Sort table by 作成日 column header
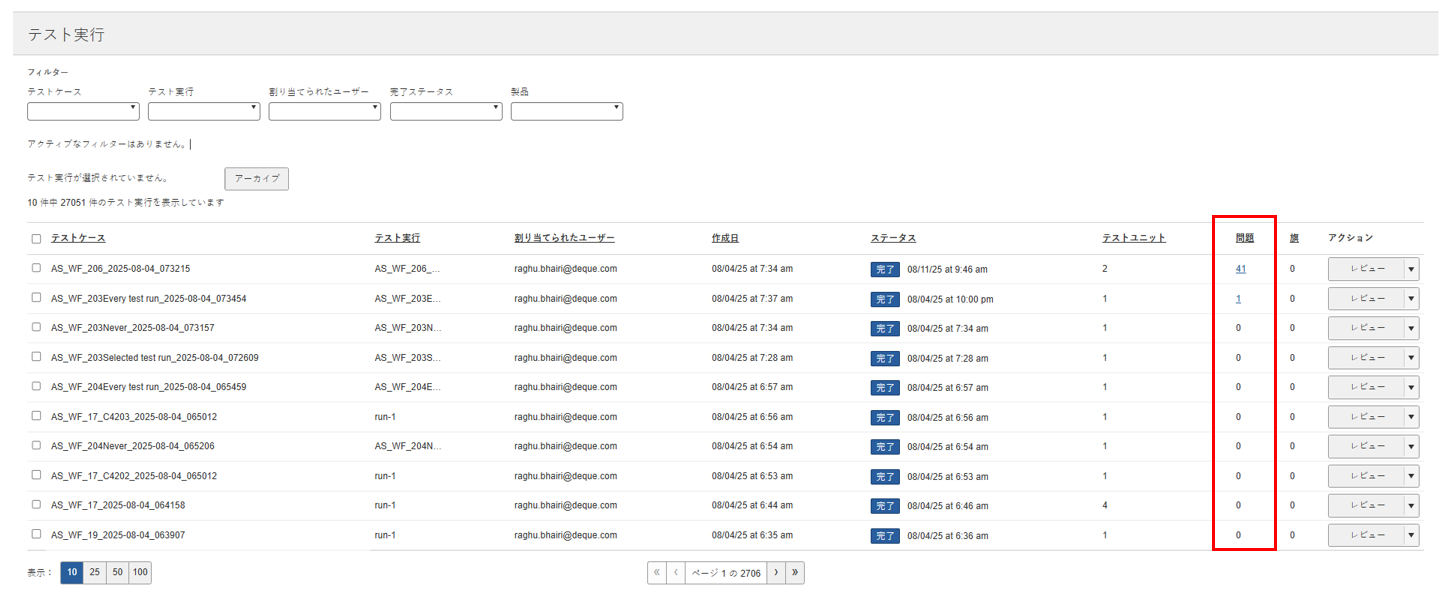 725,238
